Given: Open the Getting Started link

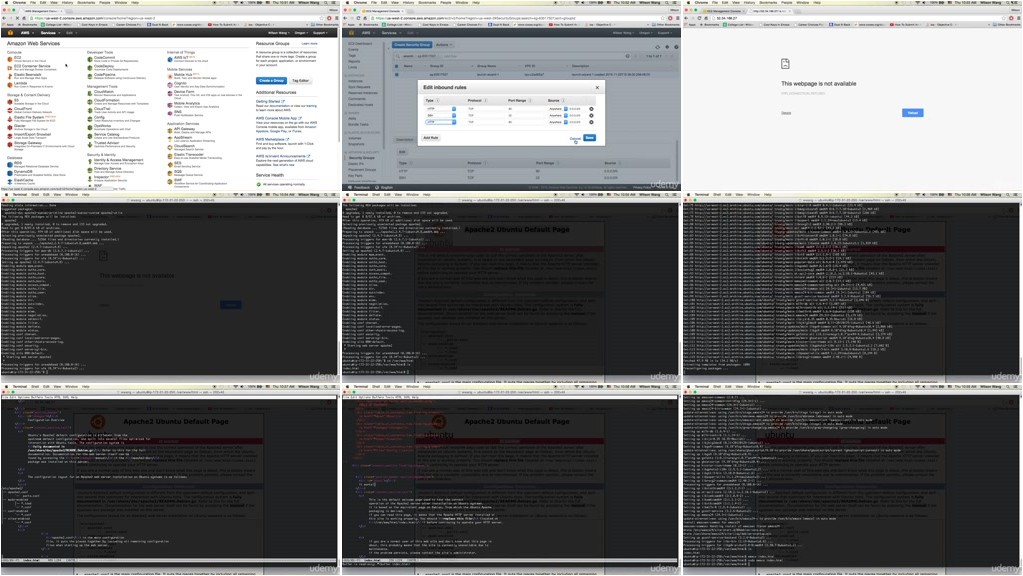Looking at the screenshot, I should [x=269, y=102].
